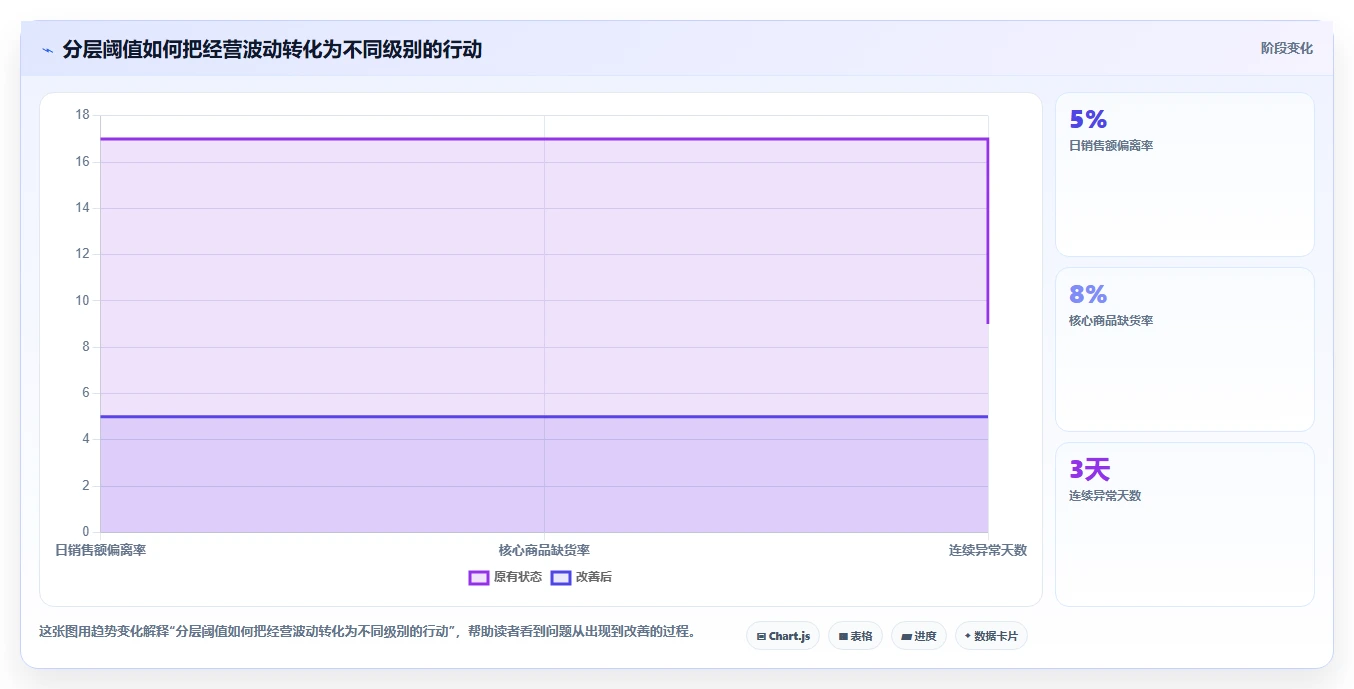
Task: Click the 5% value text
Action: click(x=1088, y=120)
